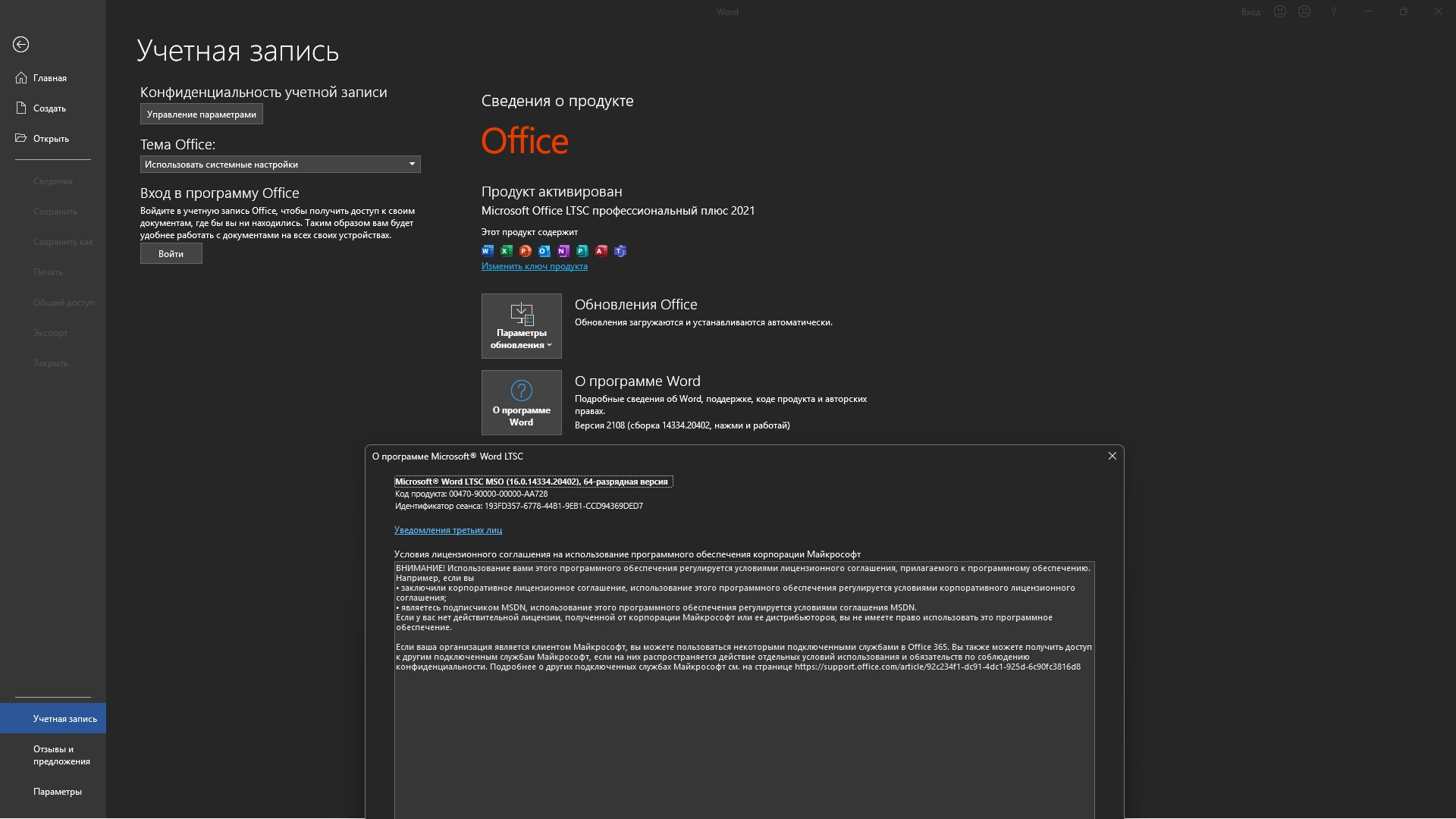Go to Открыть in the left menu
The image size is (1456, 819).
pyautogui.click(x=51, y=139)
